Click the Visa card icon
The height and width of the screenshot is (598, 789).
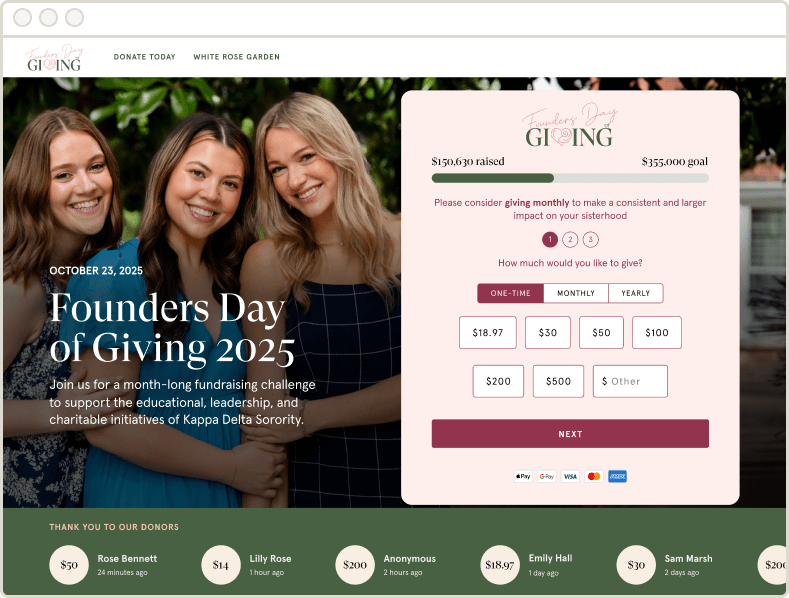pyautogui.click(x=570, y=476)
